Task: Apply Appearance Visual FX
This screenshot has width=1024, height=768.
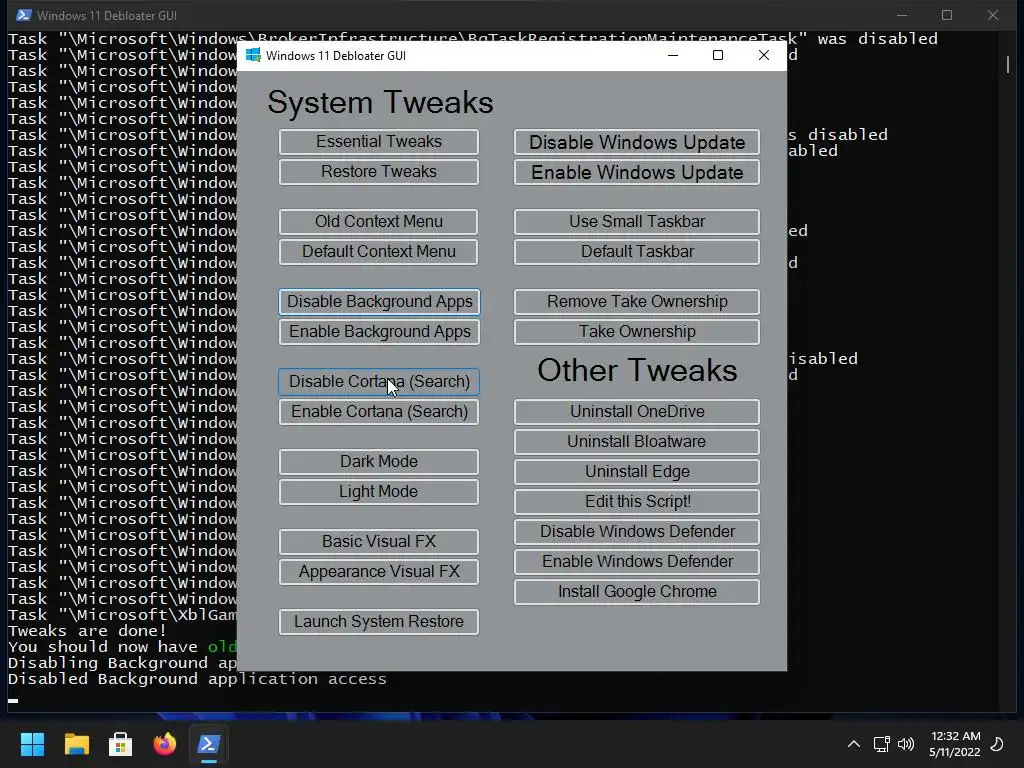Action: 379,571
